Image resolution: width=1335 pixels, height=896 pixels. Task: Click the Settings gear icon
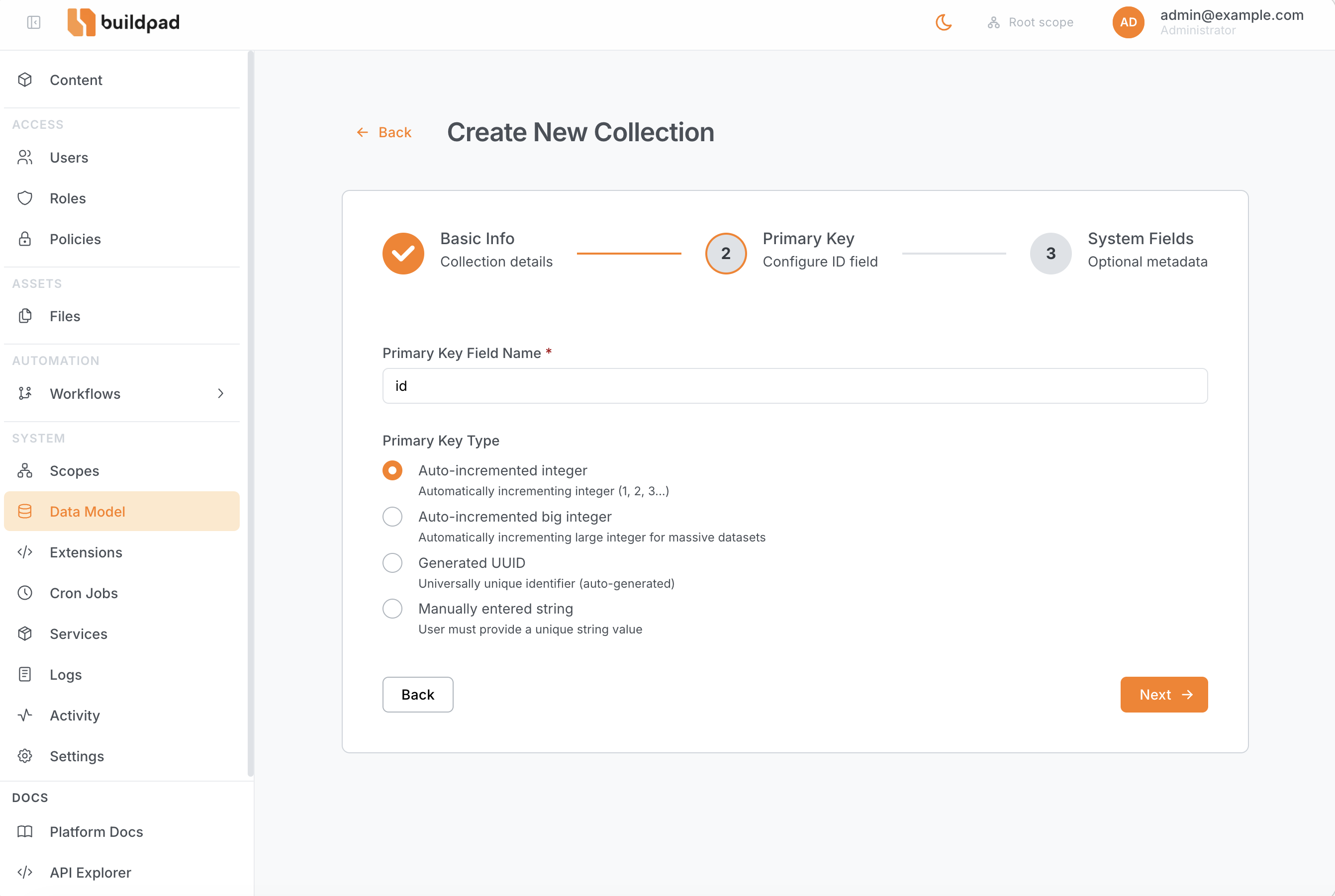(x=24, y=755)
